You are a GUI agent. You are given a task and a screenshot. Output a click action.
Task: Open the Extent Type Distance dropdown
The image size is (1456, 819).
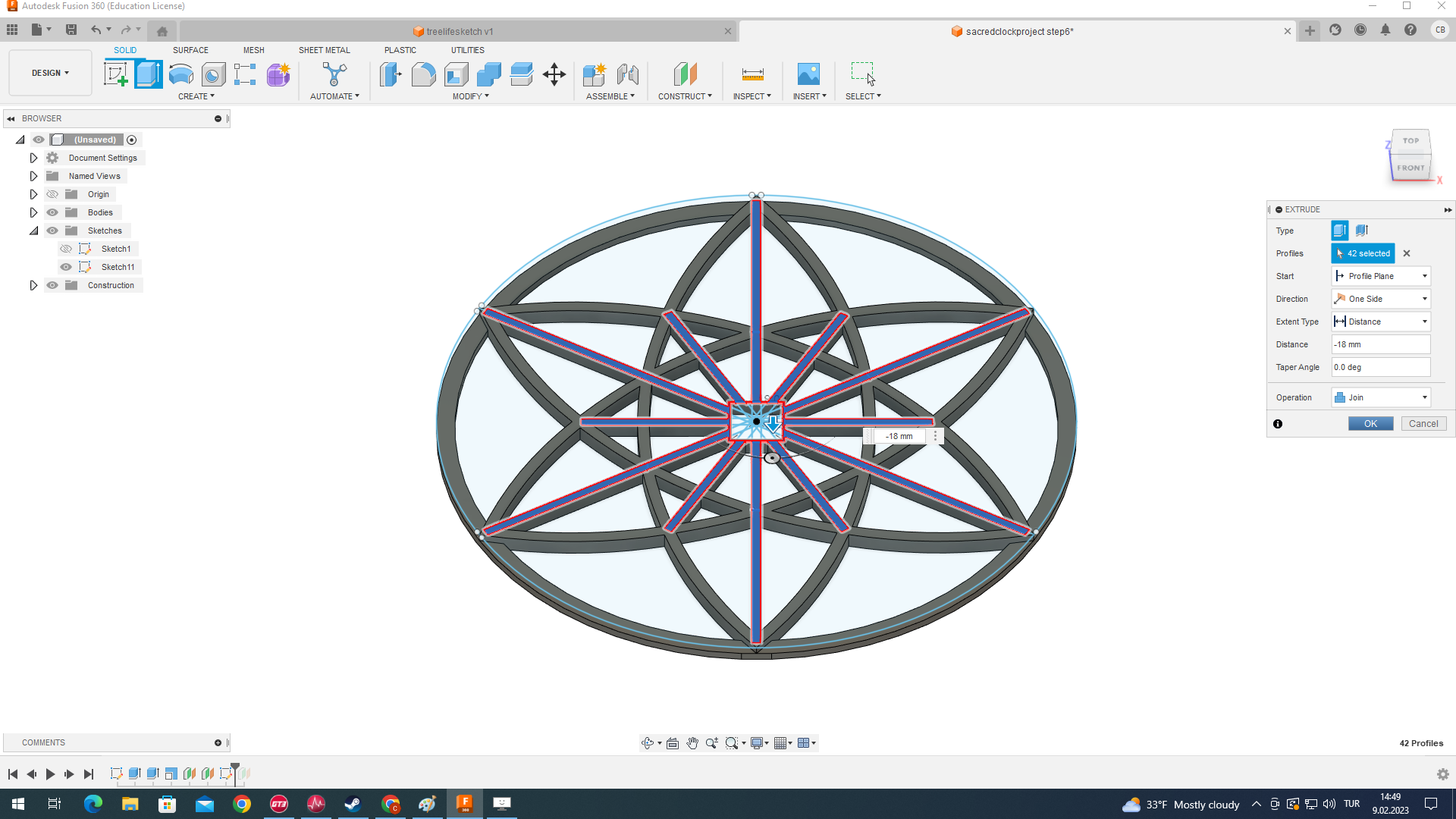point(1381,322)
